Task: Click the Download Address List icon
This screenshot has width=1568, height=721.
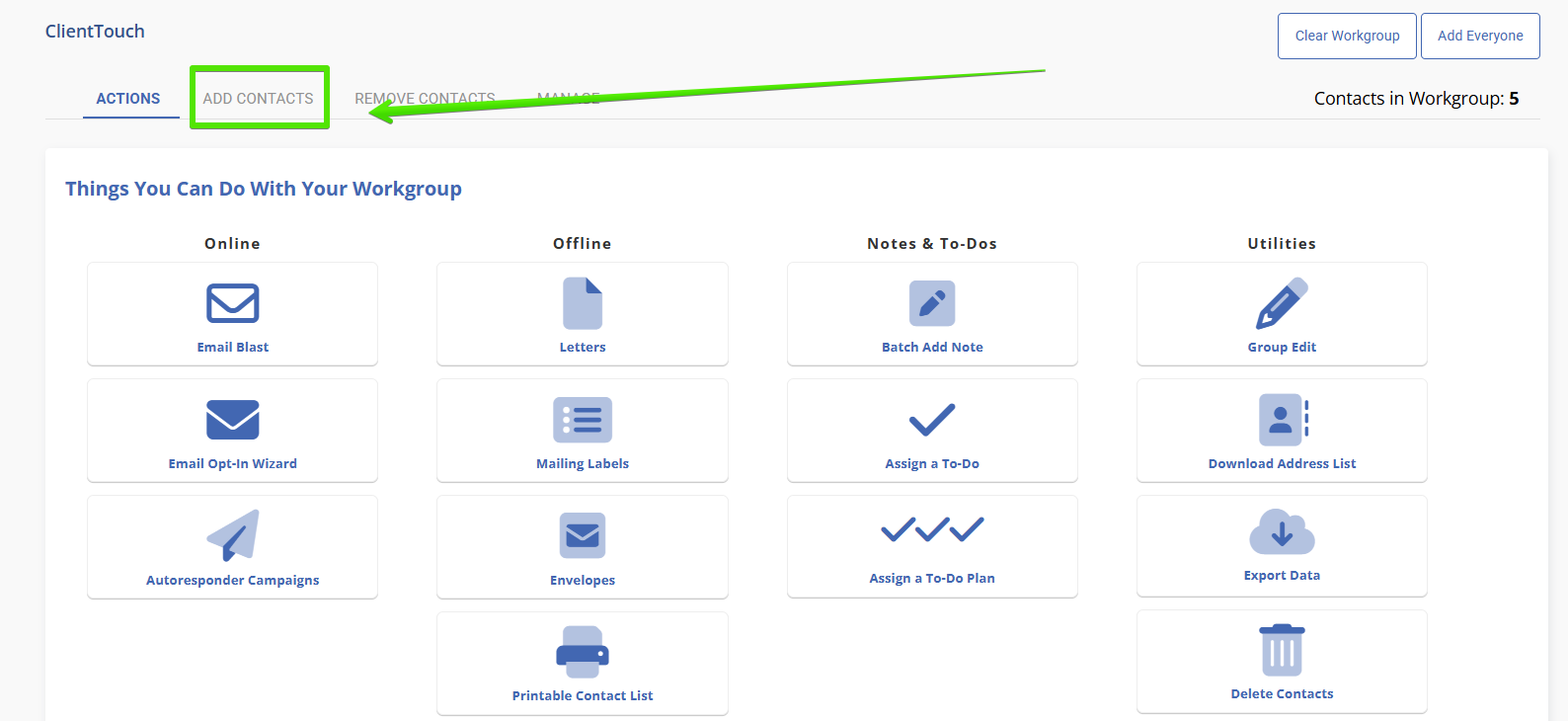Action: click(1282, 420)
